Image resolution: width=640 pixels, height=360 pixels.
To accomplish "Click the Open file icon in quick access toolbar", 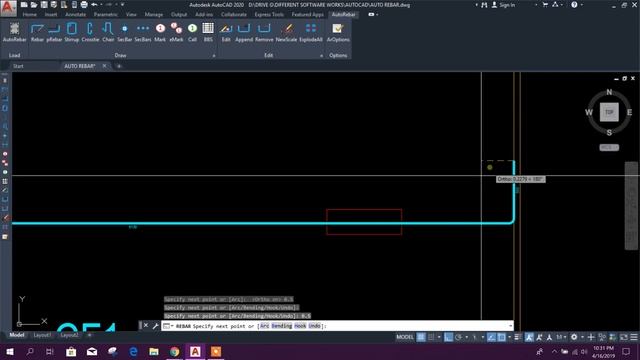I will (34, 5).
